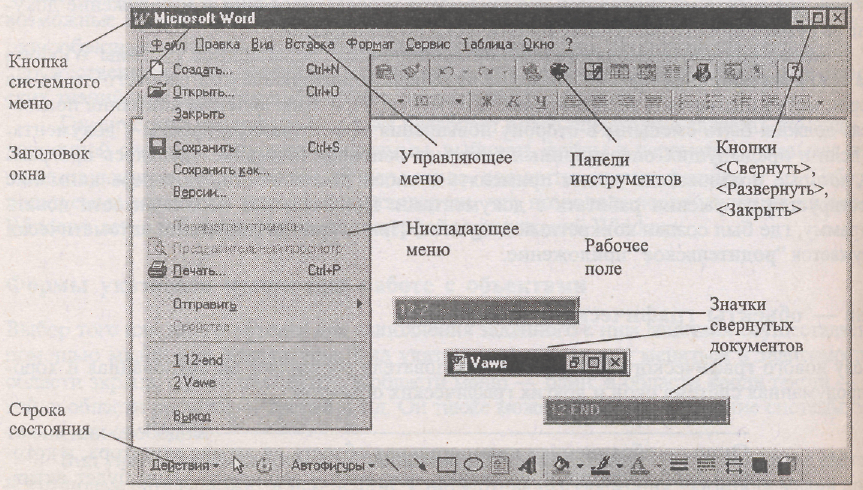Select the Oval drawing tool
This screenshot has height=490, width=863.
pyautogui.click(x=473, y=465)
